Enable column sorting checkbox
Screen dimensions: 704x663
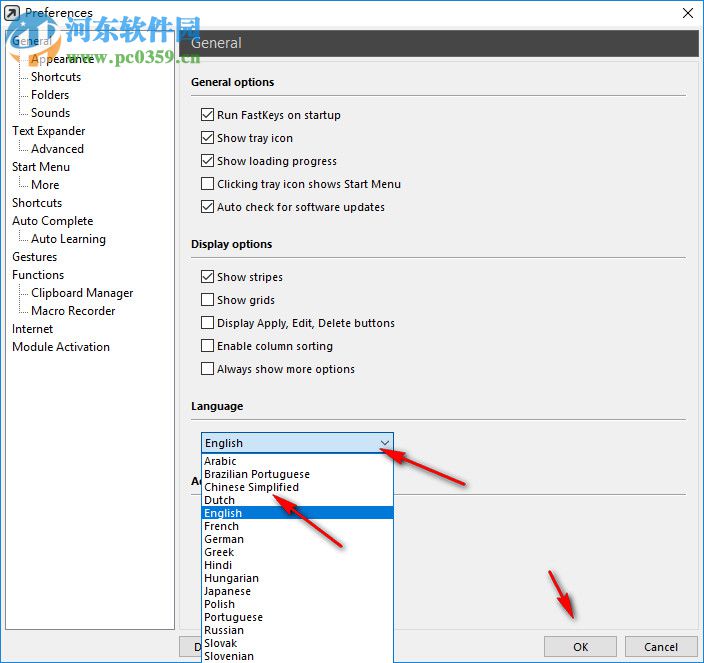(x=207, y=346)
